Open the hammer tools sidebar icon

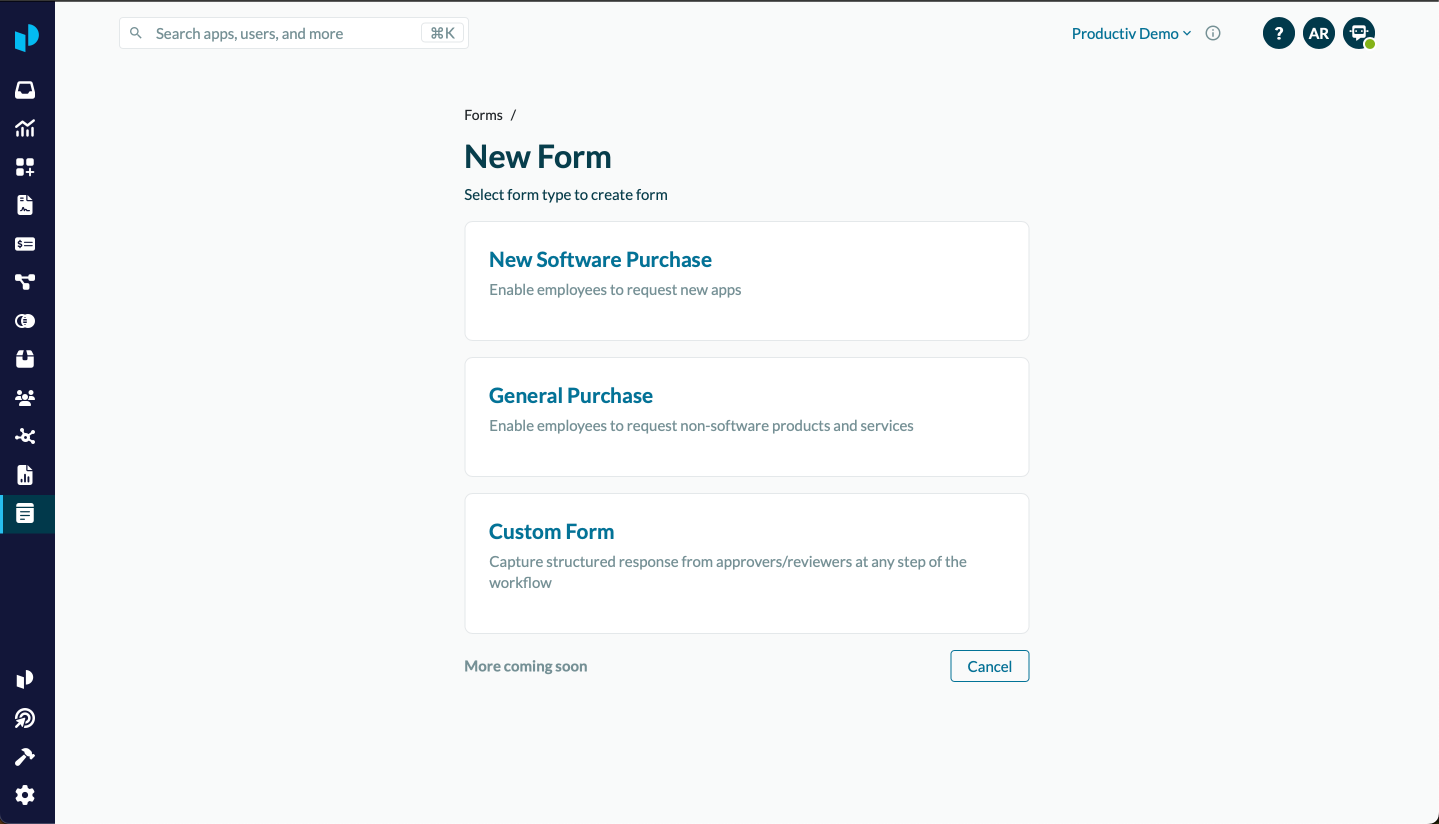pos(25,757)
